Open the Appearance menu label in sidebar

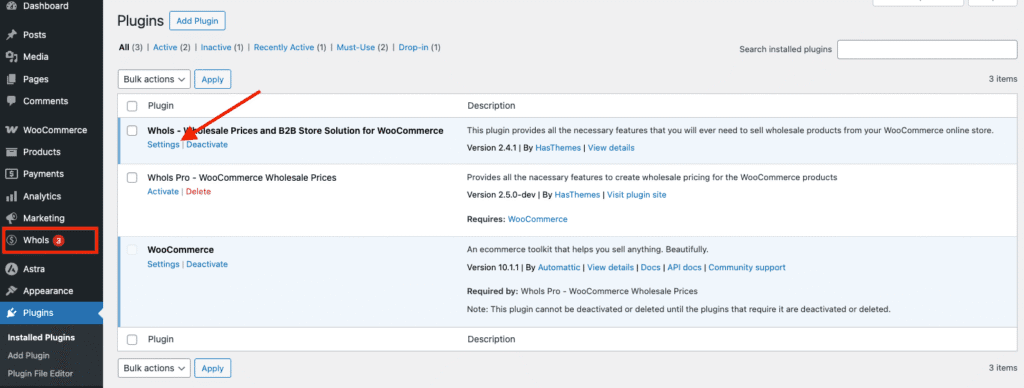(48, 291)
